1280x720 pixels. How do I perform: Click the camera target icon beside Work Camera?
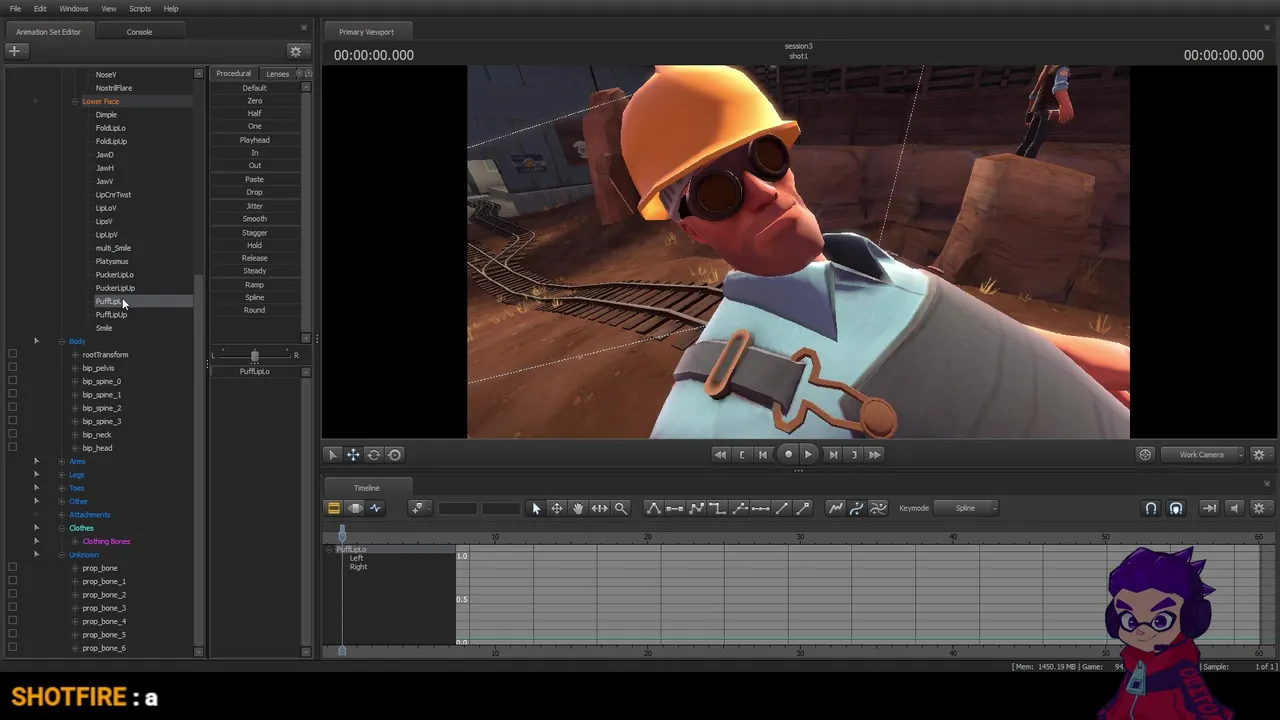tap(1146, 455)
